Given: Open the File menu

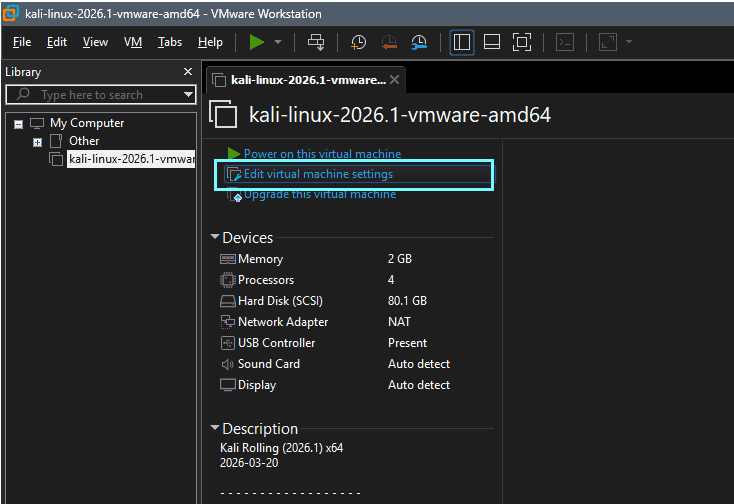Looking at the screenshot, I should pos(22,42).
